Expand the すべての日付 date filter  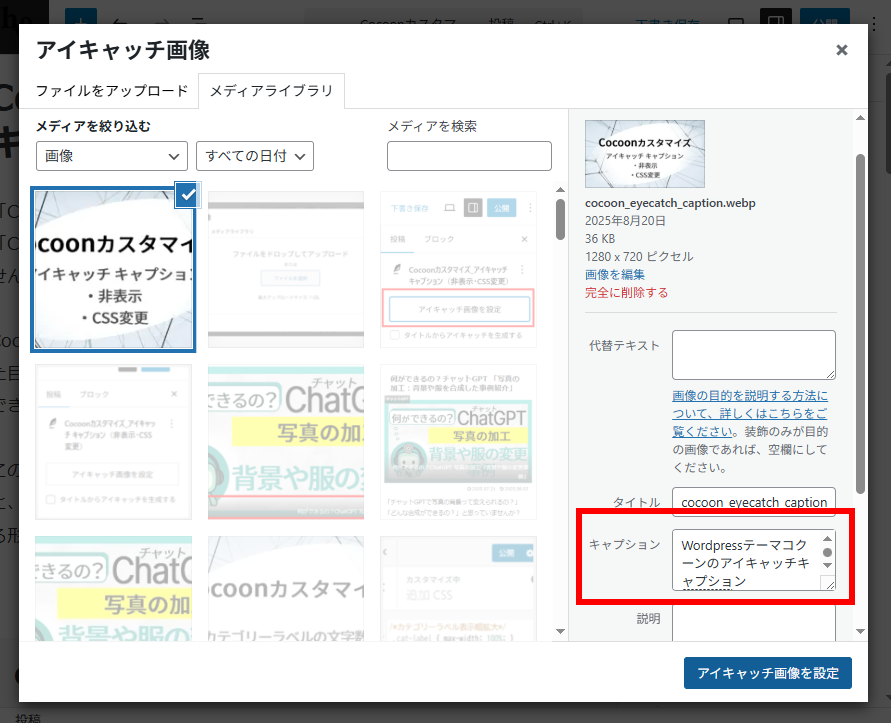(255, 156)
